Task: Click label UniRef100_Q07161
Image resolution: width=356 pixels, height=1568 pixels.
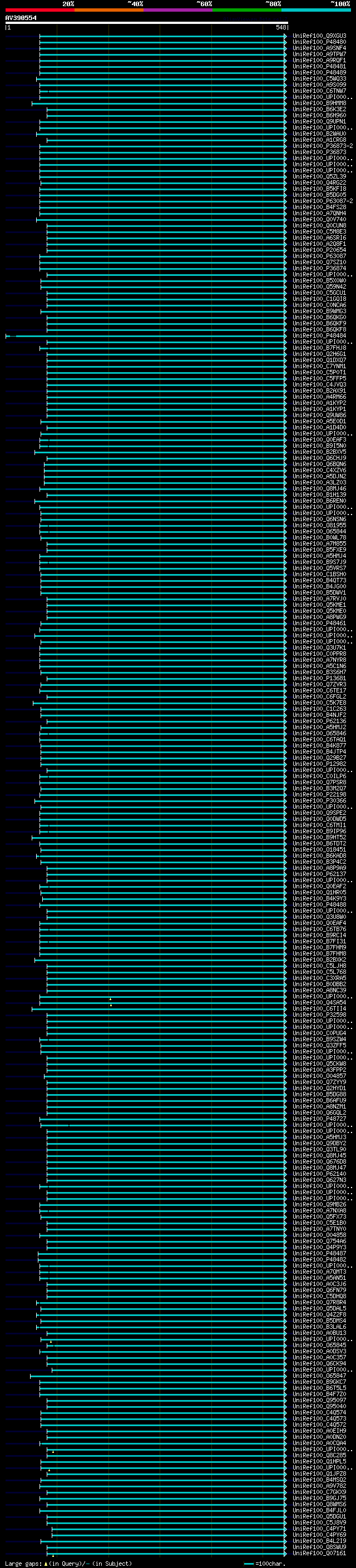Action: [319, 1553]
